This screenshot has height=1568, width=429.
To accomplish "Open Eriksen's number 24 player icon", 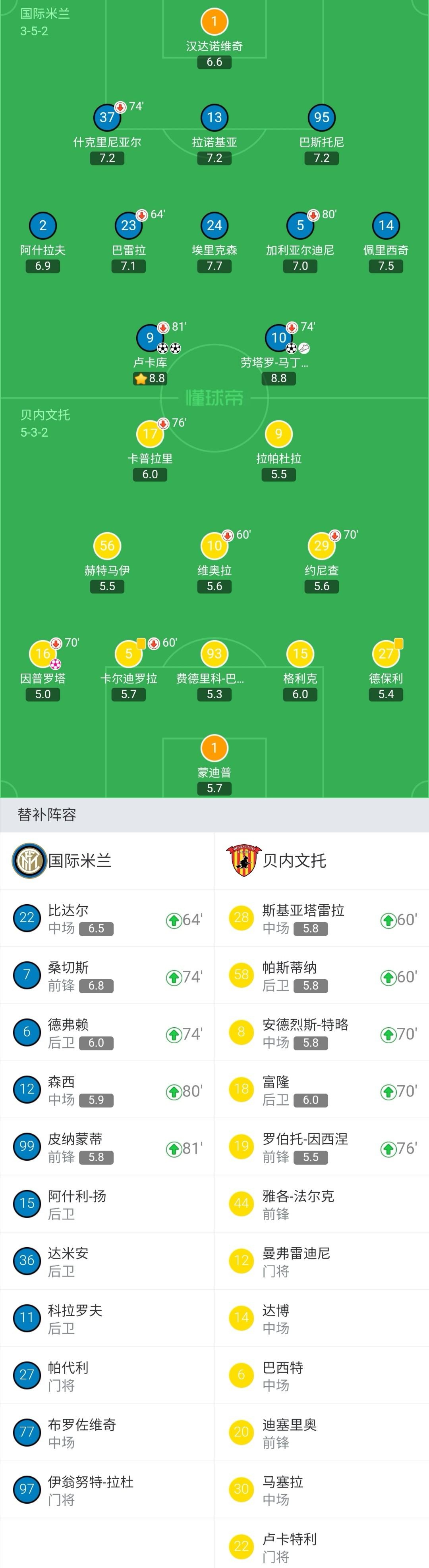I will [214, 226].
